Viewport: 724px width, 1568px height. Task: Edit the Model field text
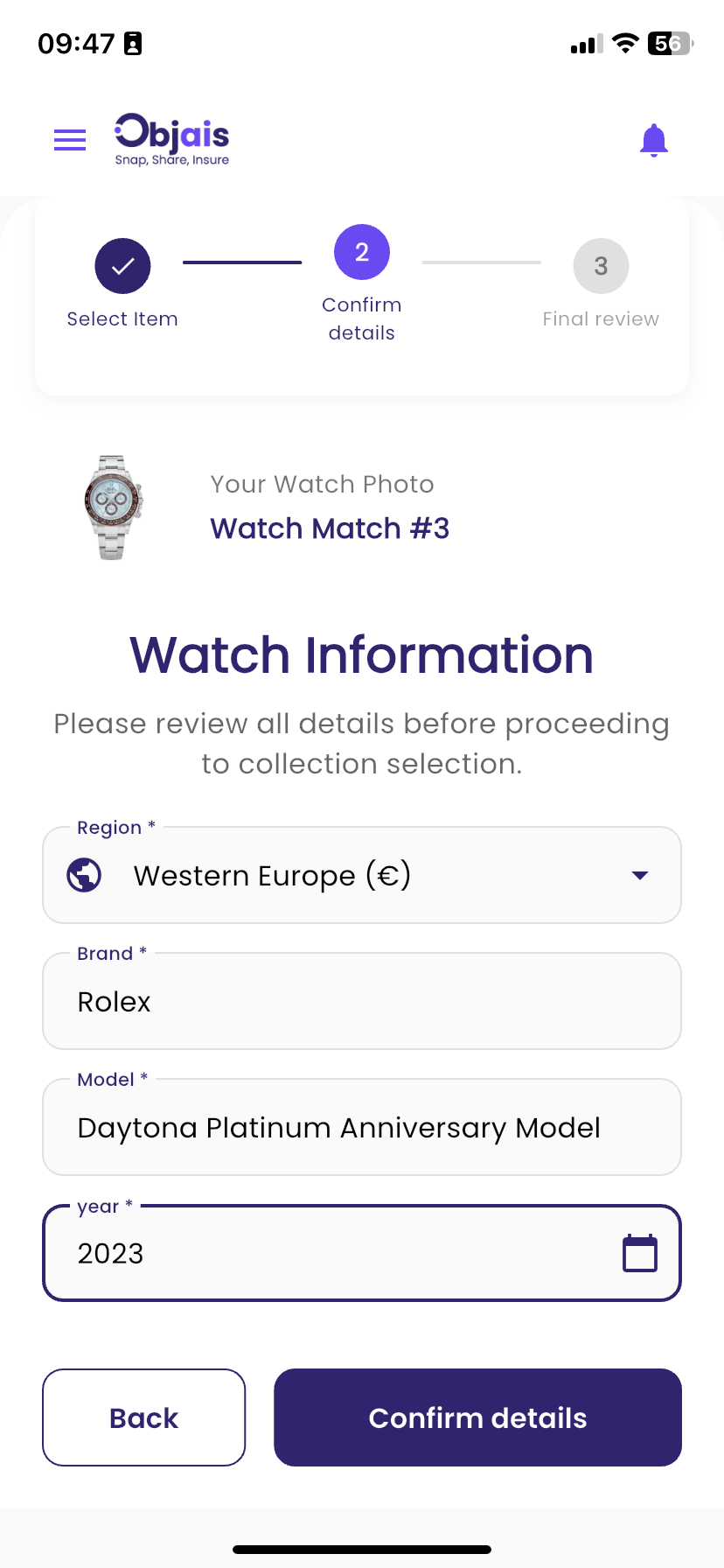pos(362,1127)
